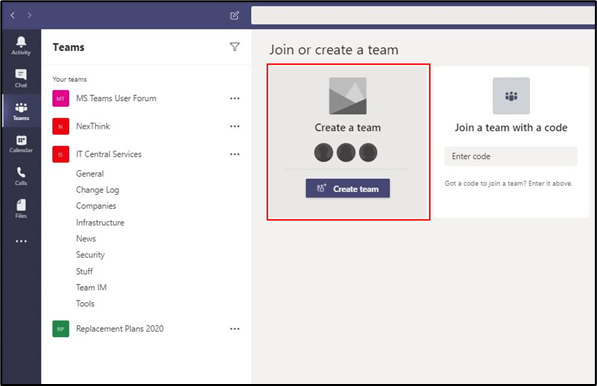Screen dimensions: 597x386
Task: Click the new chat compose icon
Action: pyautogui.click(x=235, y=15)
